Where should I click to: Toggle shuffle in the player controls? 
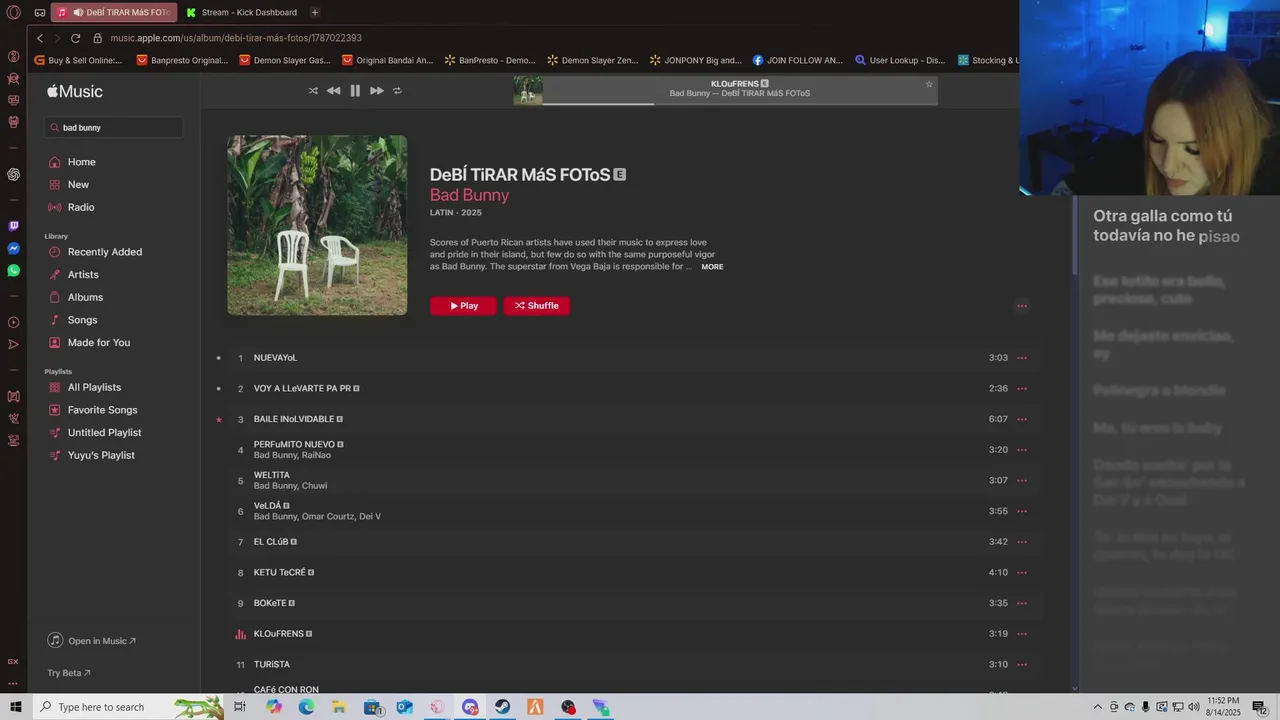313,91
